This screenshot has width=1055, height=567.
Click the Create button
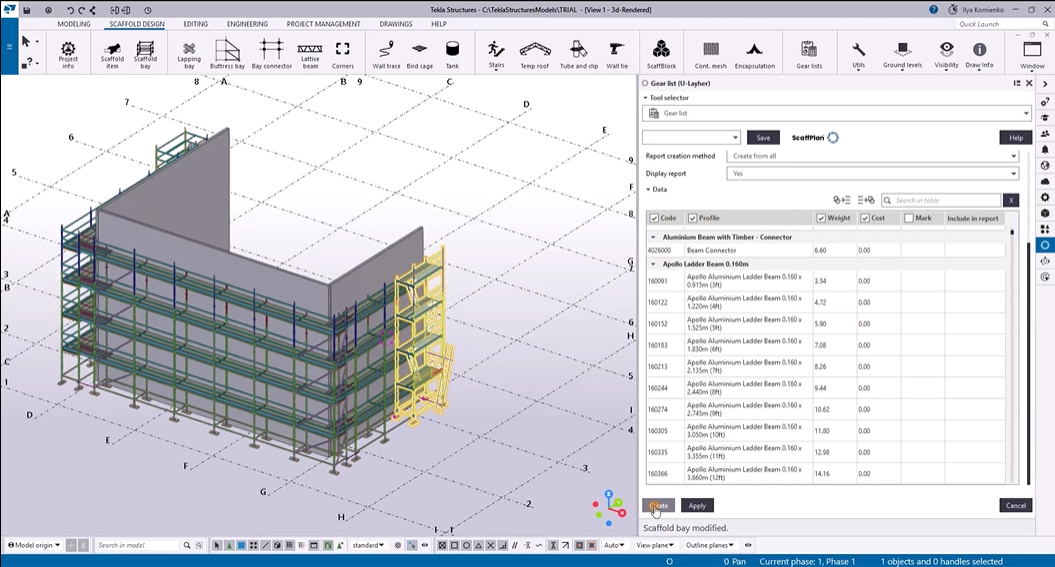tap(659, 505)
